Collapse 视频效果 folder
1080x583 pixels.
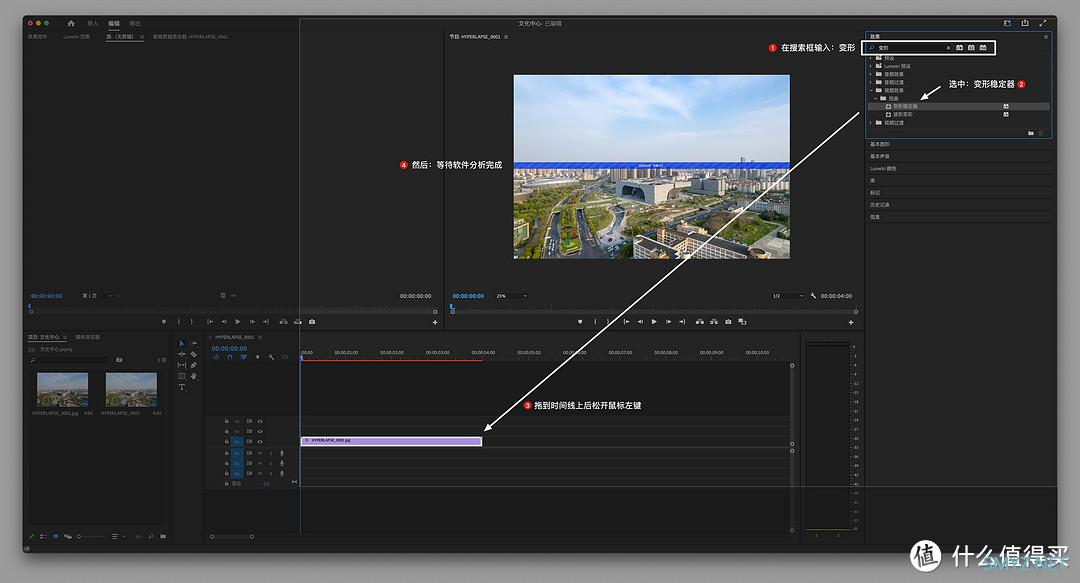pos(871,90)
